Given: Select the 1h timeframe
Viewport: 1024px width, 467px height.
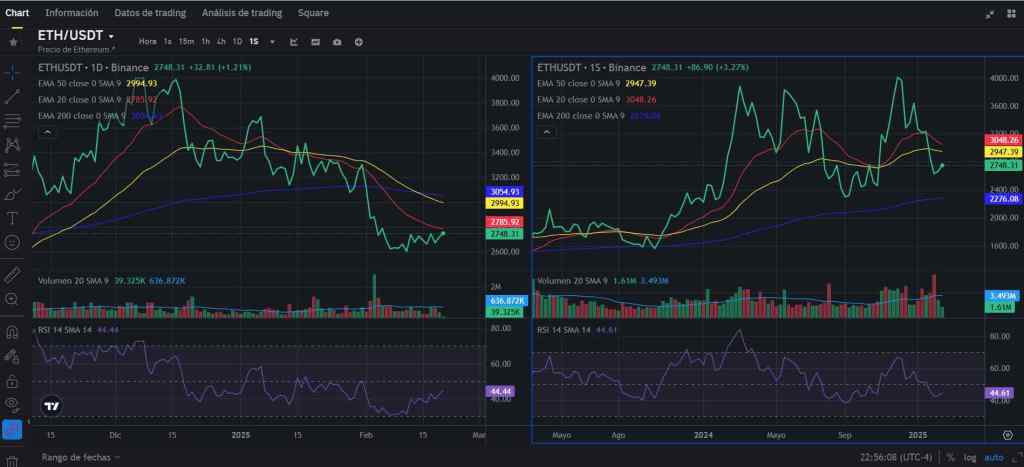Looking at the screenshot, I should [205, 42].
